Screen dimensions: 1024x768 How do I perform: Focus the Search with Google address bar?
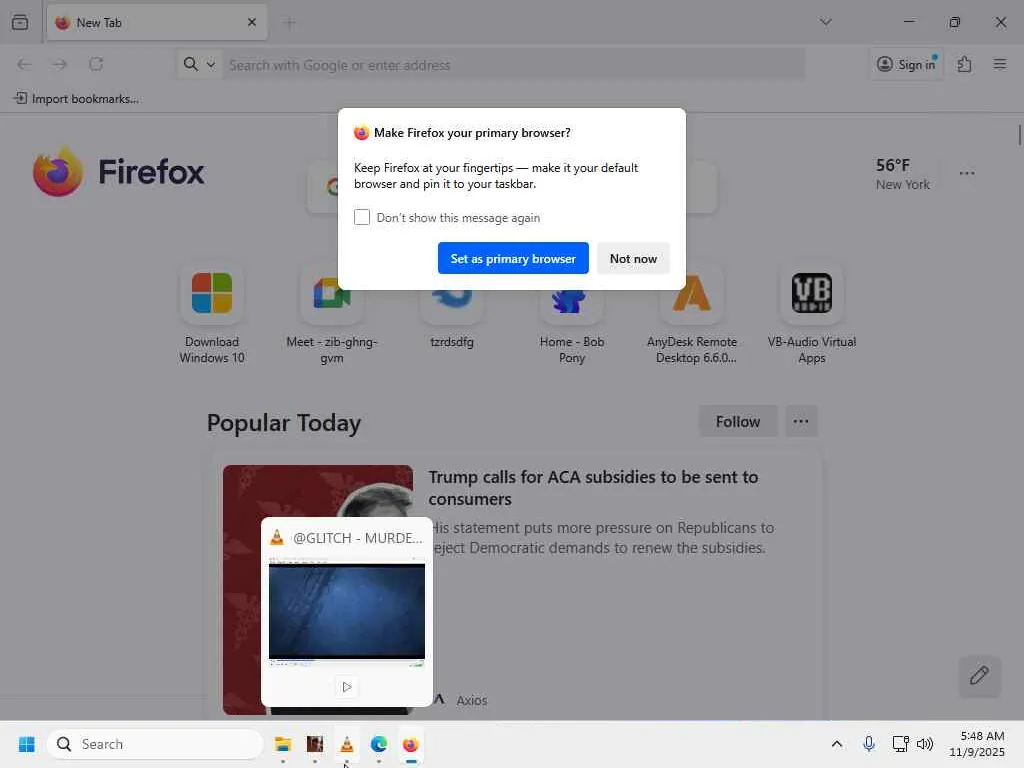point(513,65)
